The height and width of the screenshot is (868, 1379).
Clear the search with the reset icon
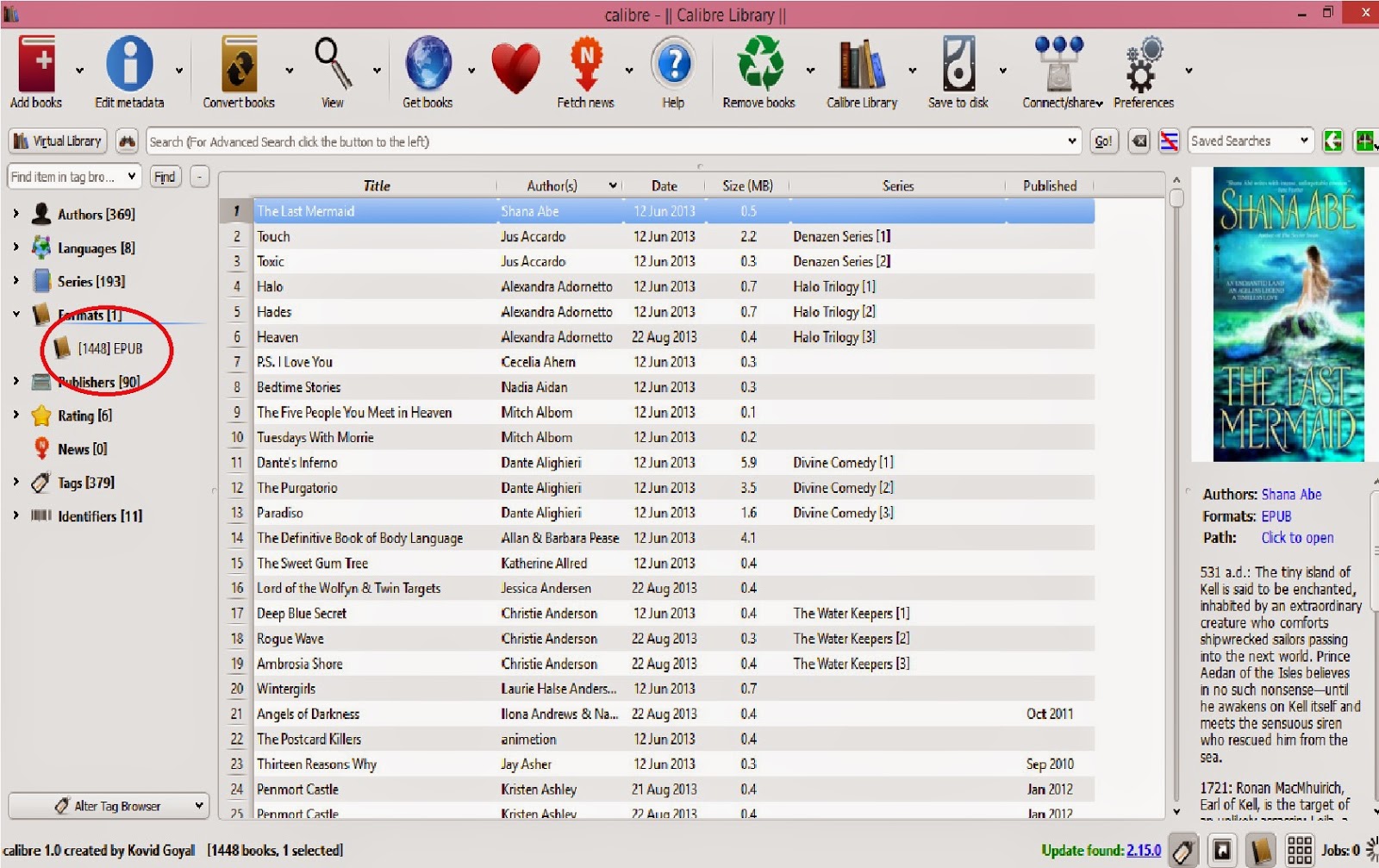tap(1139, 141)
